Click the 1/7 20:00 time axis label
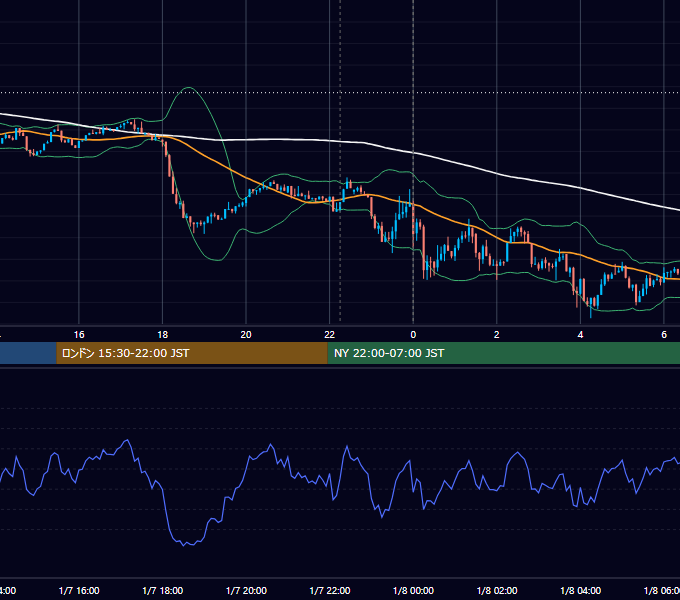Screen dimensions: 680x600 click(x=246, y=590)
